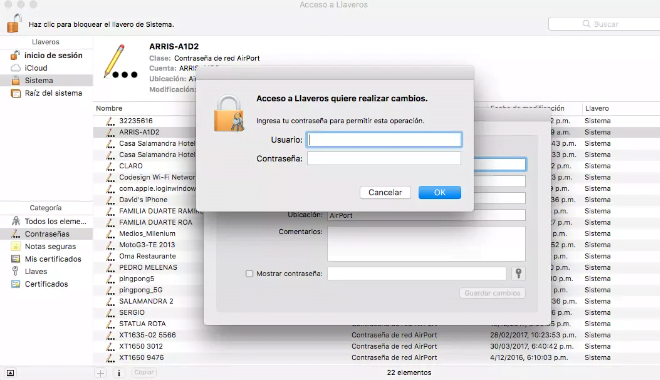Image resolution: width=660 pixels, height=380 pixels.
Task: Select the 32235616 password row
Action: pos(377,121)
